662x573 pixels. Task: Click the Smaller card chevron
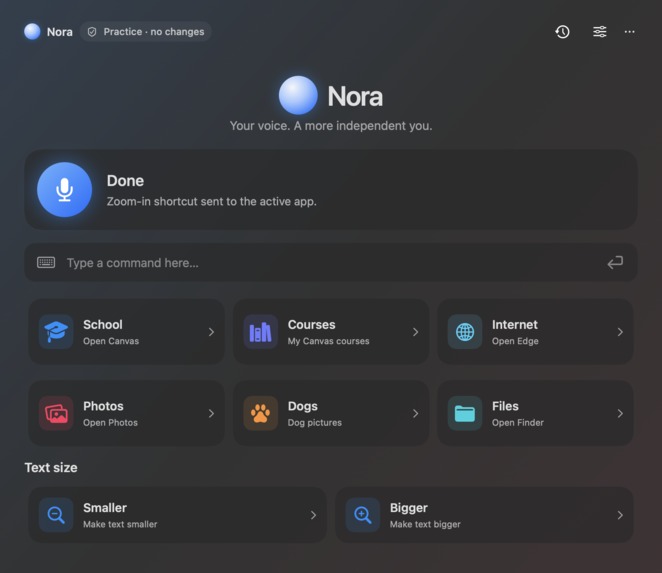313,515
